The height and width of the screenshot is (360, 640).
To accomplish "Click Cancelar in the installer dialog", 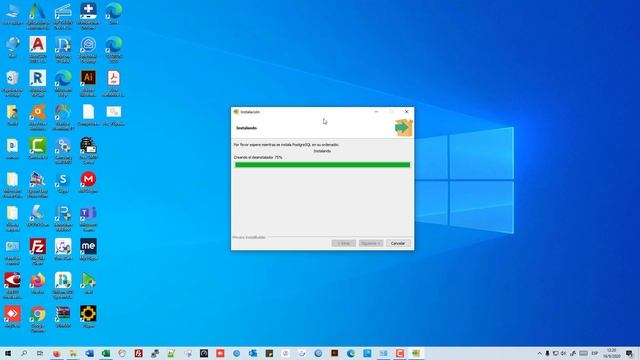I will [398, 243].
